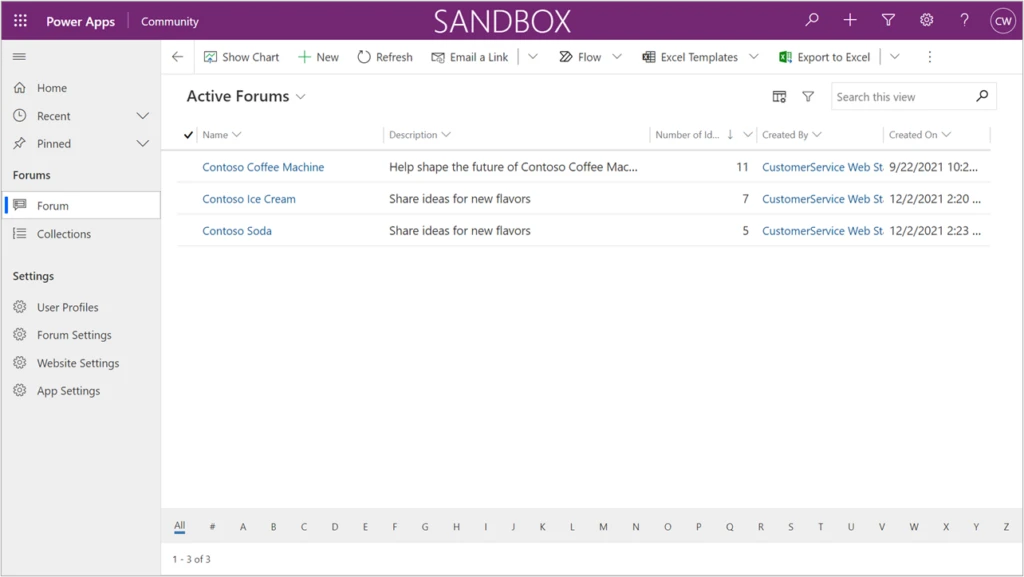This screenshot has height=577, width=1024.
Task: Click letter C on the alphabet jump bar
Action: coord(304,526)
